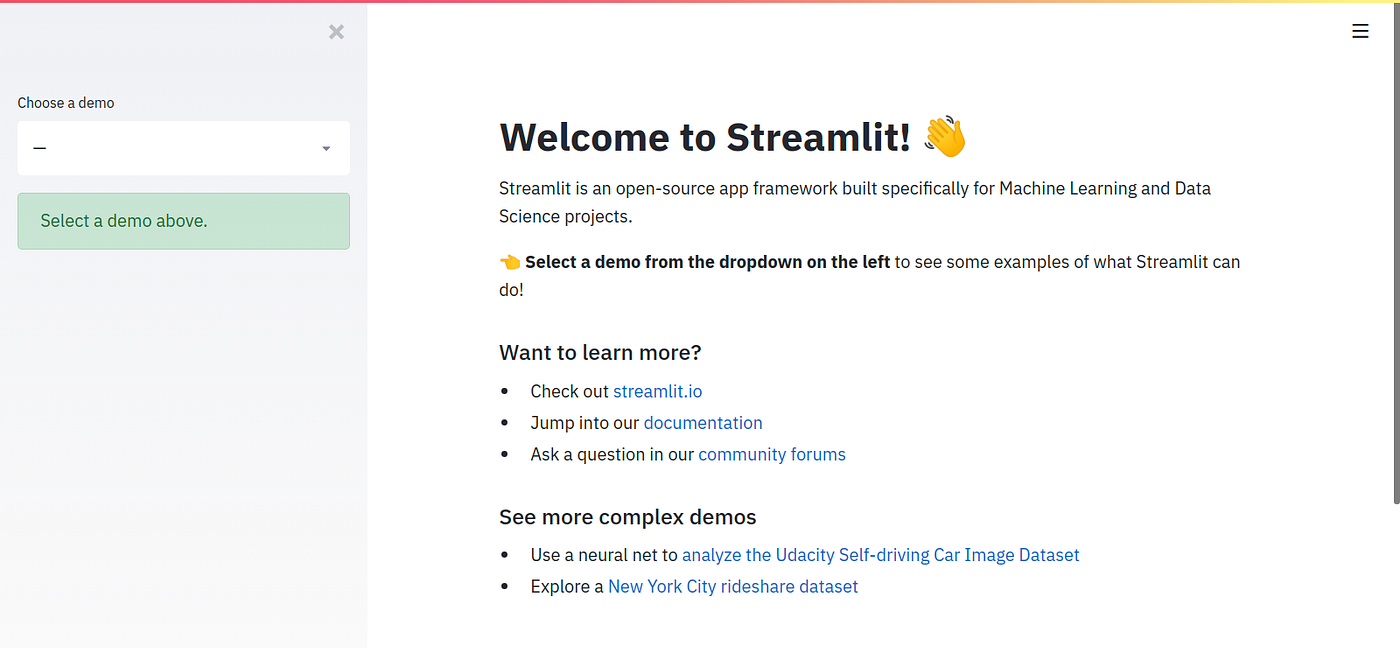Open the community forums link
Viewport: 1400px width, 648px height.
pos(771,454)
